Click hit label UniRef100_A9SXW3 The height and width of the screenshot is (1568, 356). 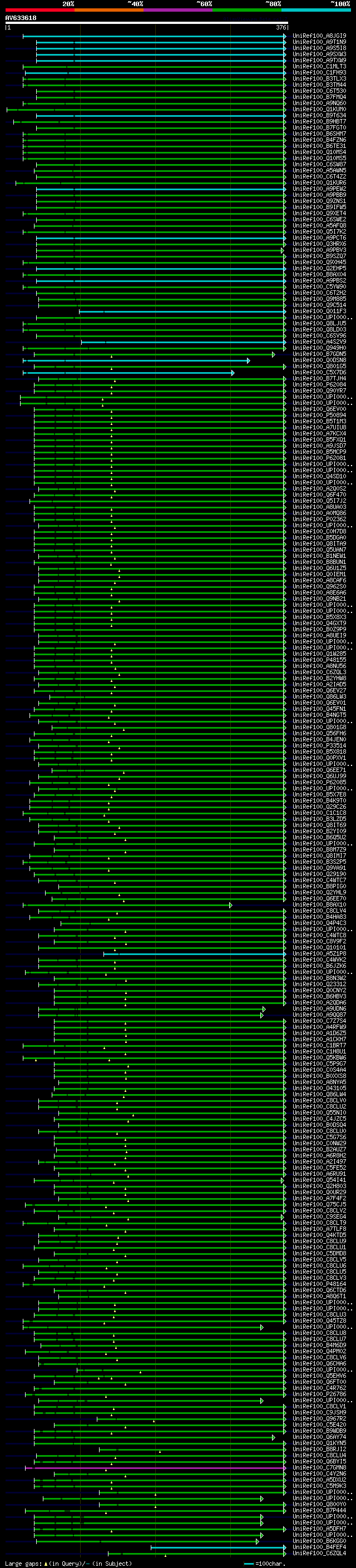319,54
